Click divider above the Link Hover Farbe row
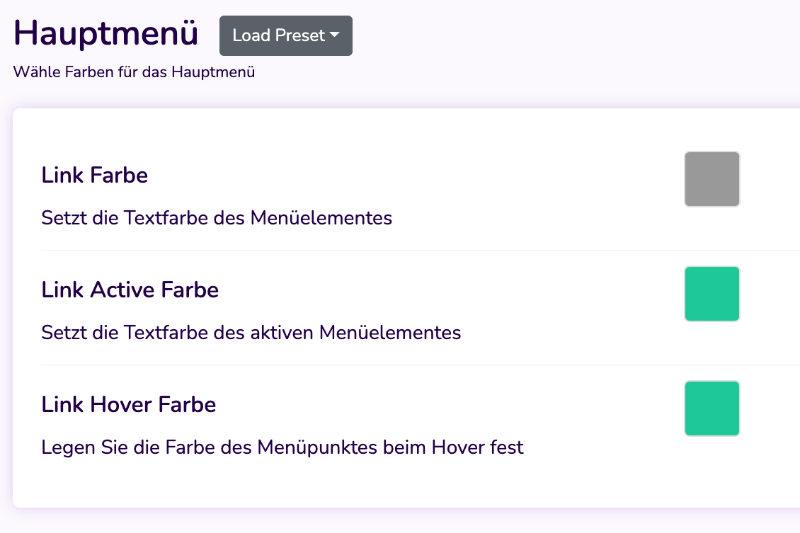Screen dimensions: 800x533 coord(420,365)
